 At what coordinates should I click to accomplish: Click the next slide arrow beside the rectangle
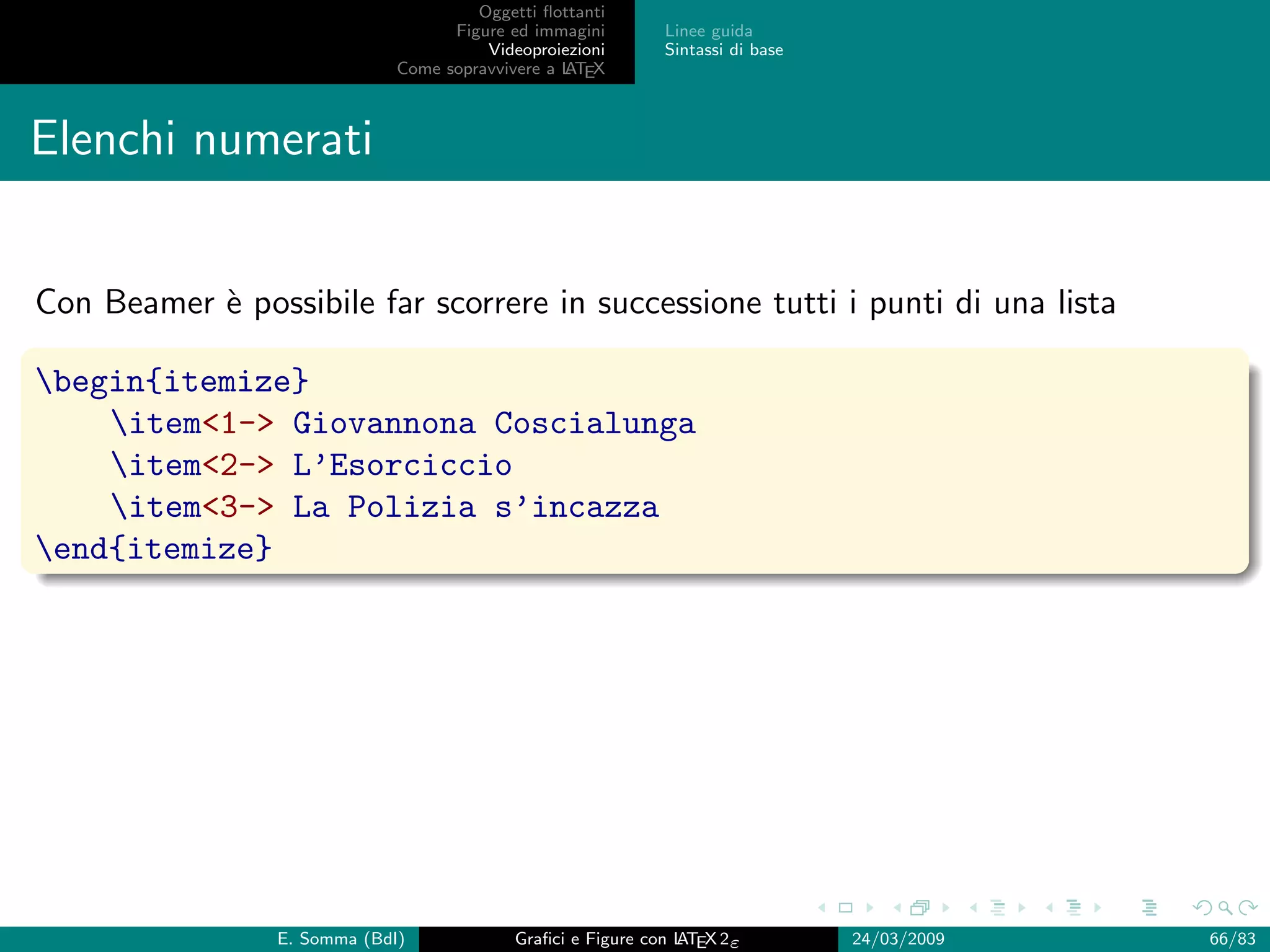869,908
